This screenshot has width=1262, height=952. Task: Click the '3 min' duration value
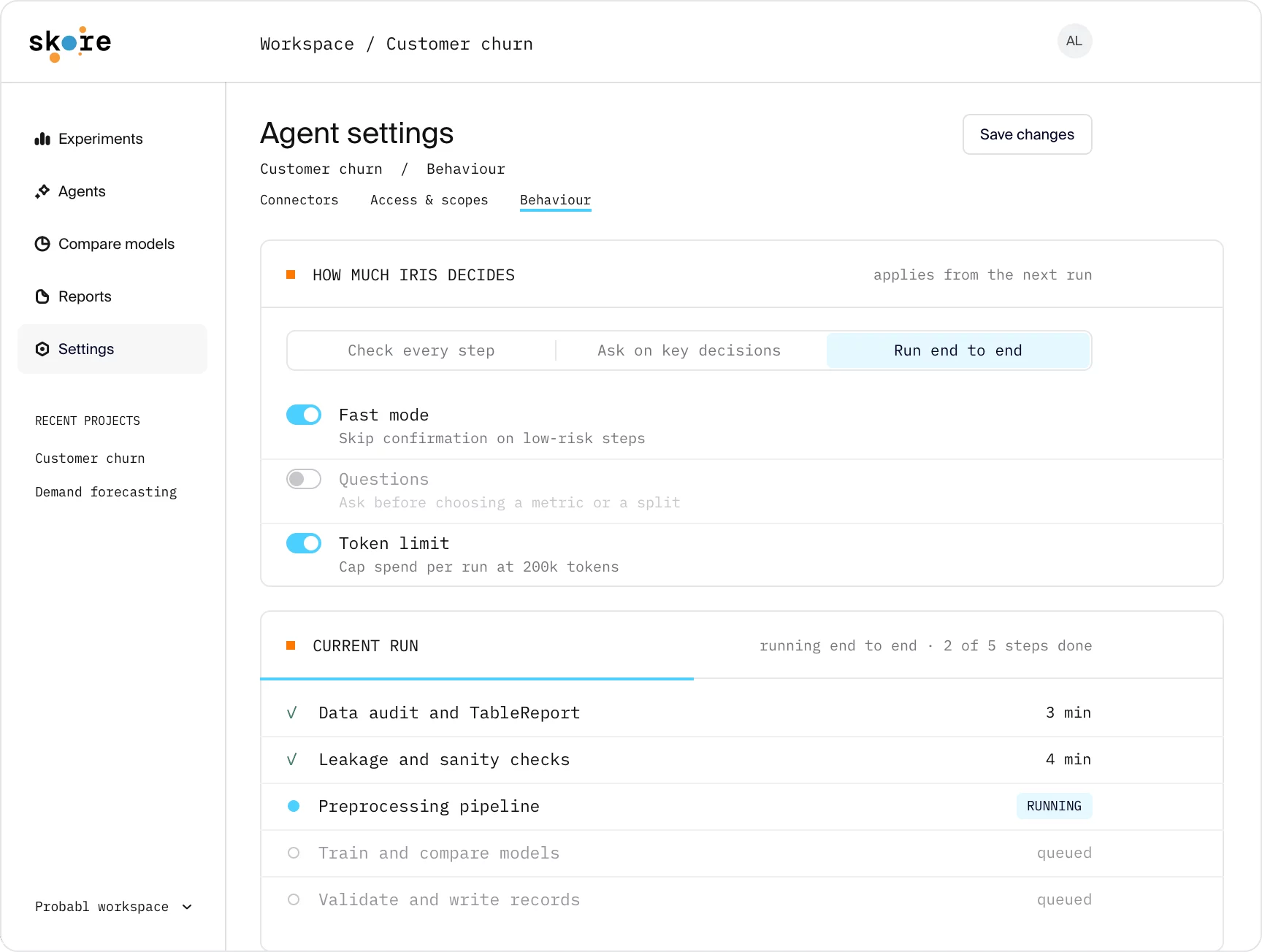click(1068, 713)
